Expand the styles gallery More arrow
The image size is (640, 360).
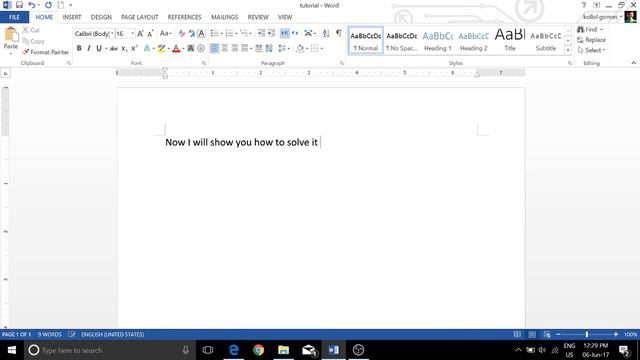(x=568, y=50)
